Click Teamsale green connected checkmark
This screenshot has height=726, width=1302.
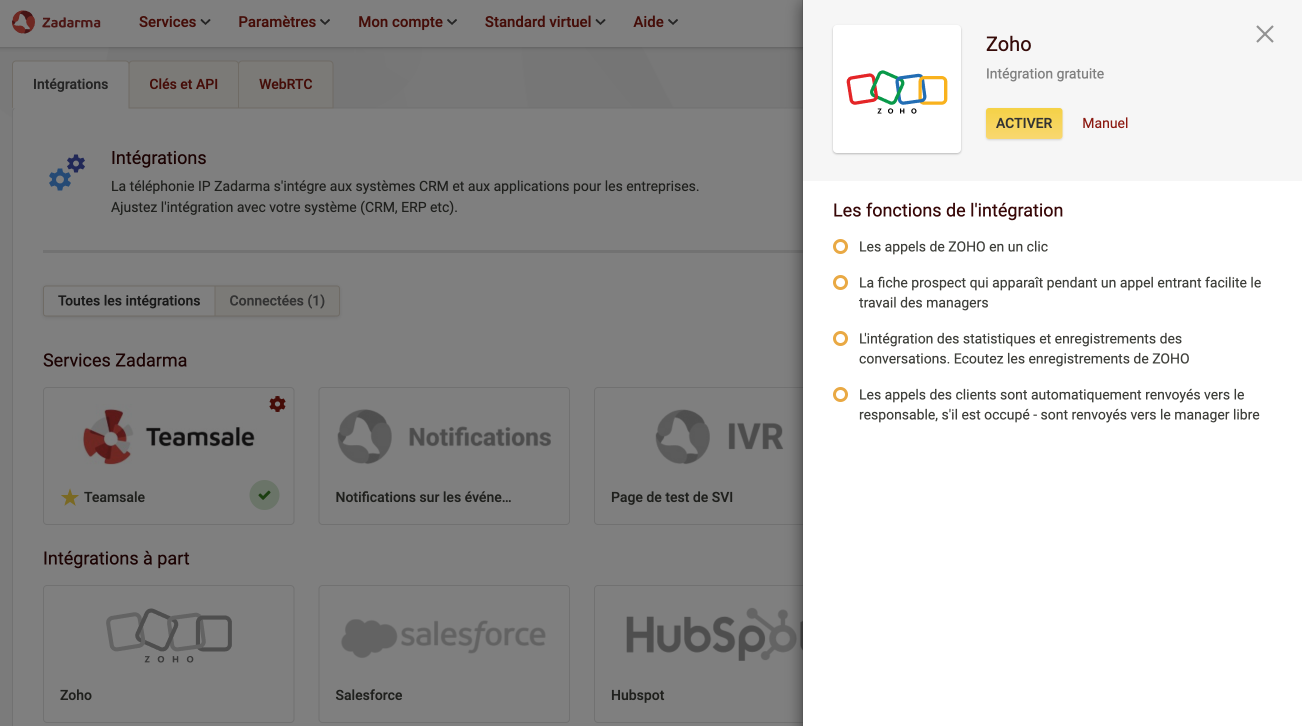pos(264,494)
